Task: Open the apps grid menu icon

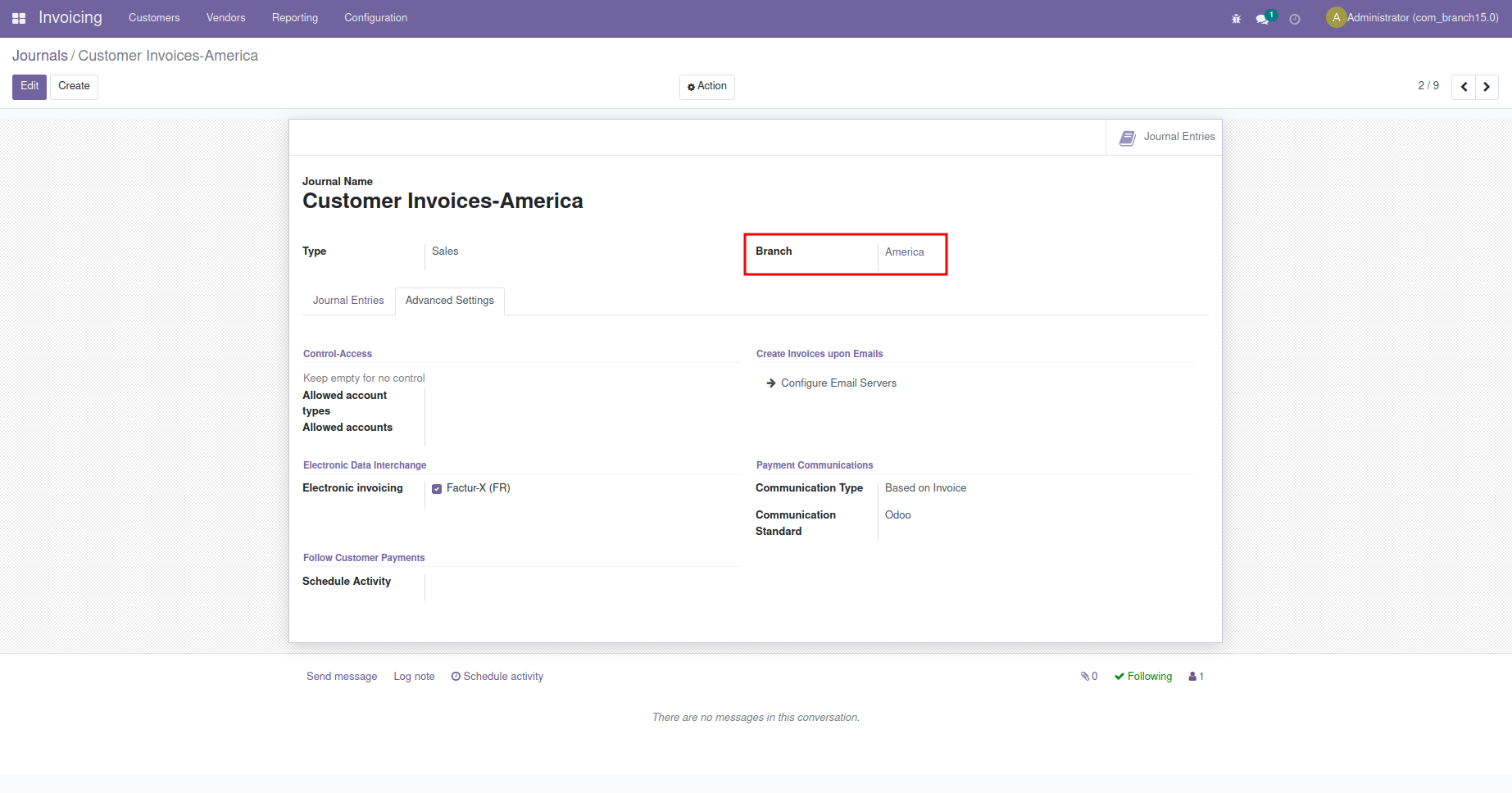Action: coord(19,18)
